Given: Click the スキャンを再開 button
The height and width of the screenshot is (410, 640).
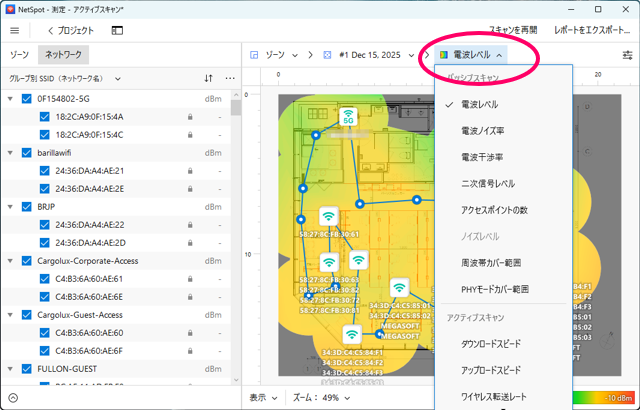Looking at the screenshot, I should click(512, 31).
